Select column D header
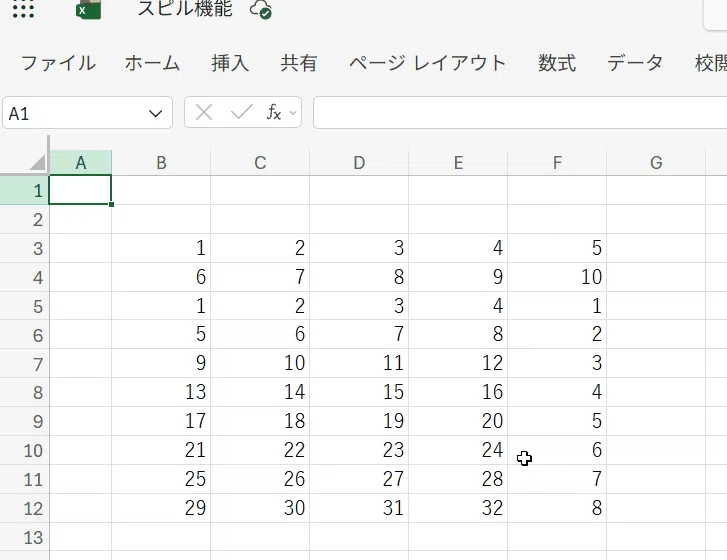727x560 pixels. 359,163
